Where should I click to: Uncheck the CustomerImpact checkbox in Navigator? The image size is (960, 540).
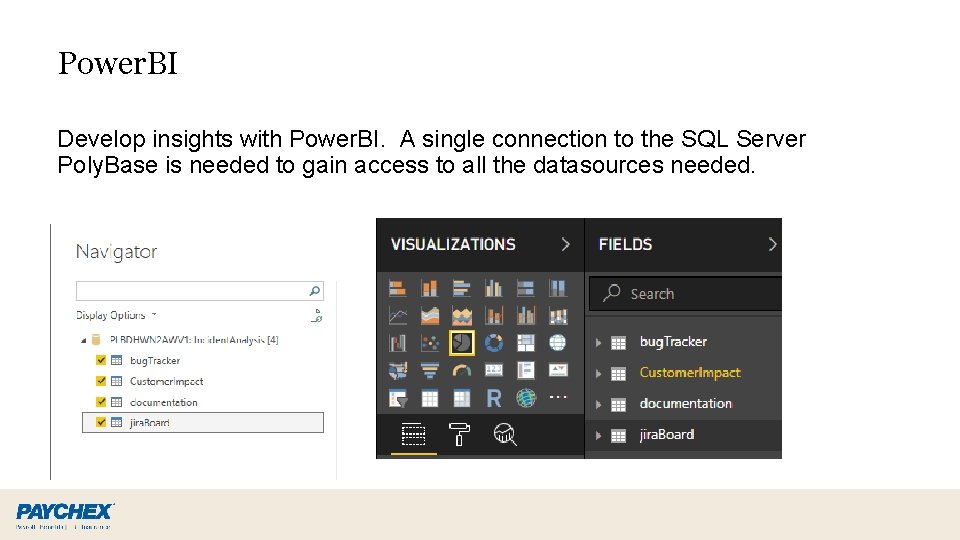100,381
